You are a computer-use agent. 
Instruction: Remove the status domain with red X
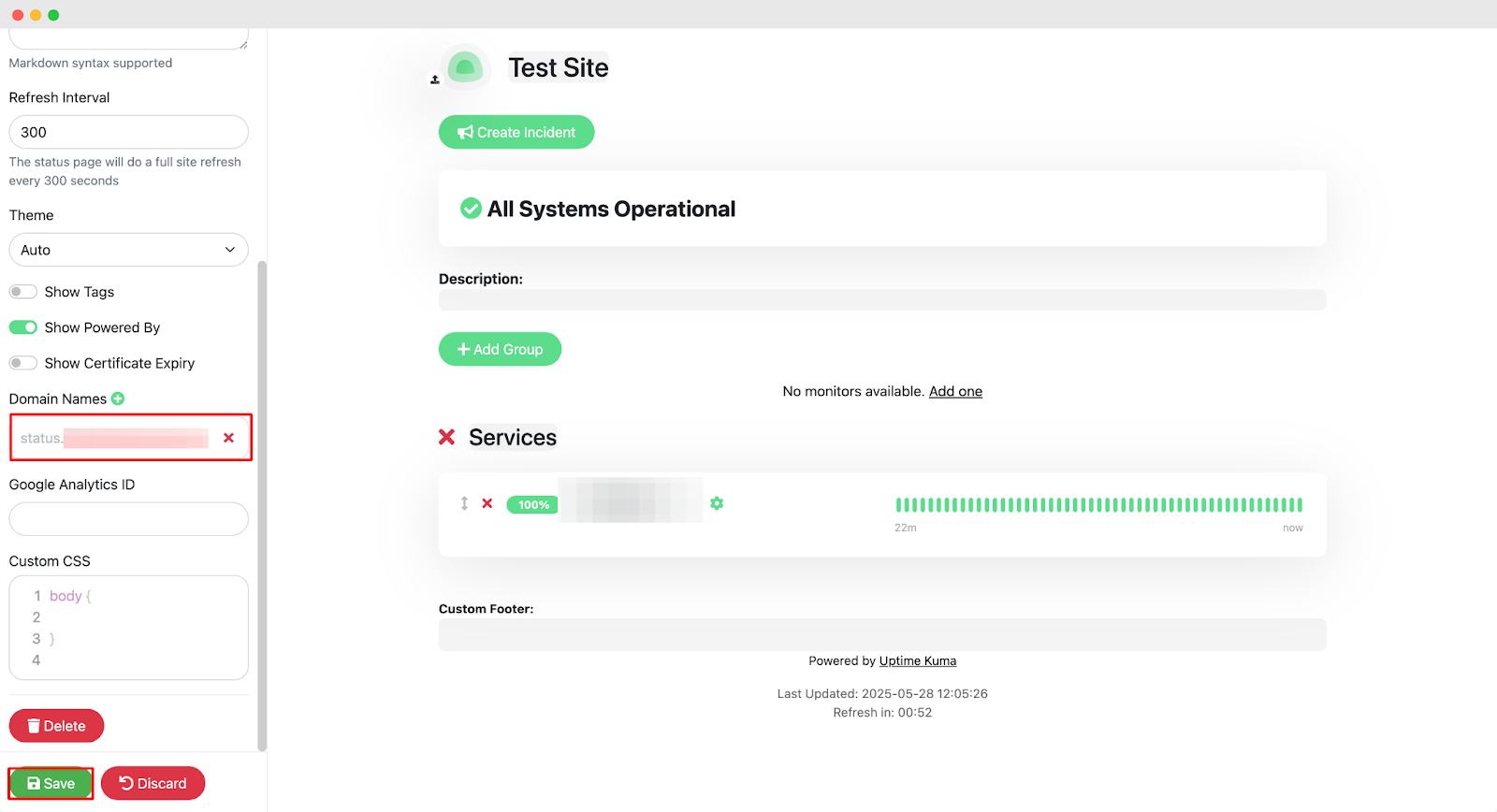pos(228,438)
